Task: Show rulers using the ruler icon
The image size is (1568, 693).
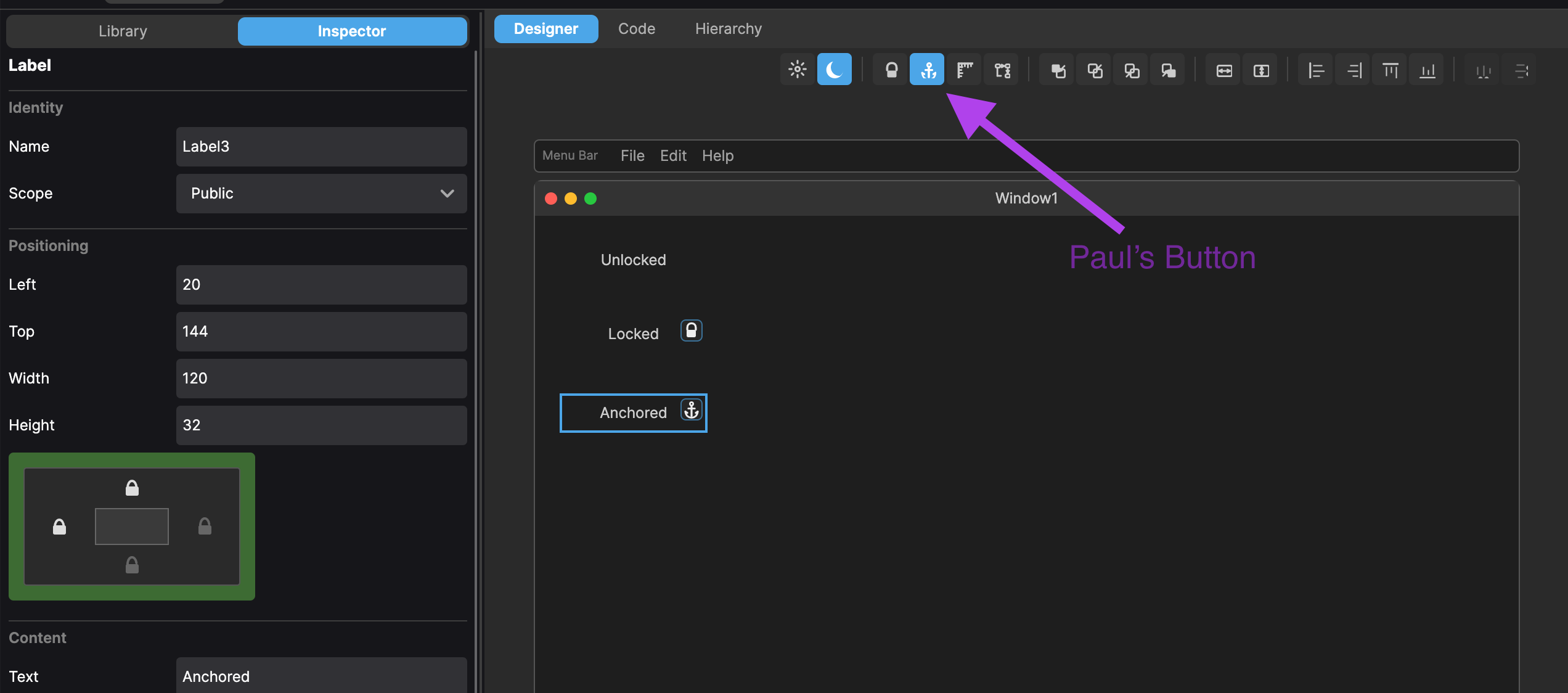Action: click(965, 70)
